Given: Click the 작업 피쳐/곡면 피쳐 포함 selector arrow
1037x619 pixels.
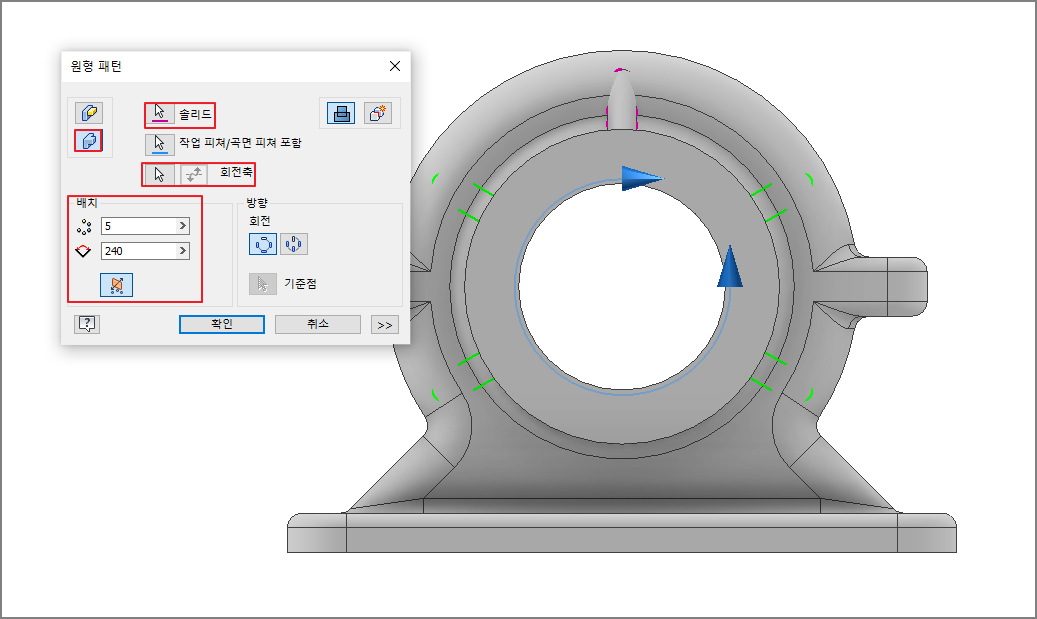Looking at the screenshot, I should pos(159,144).
